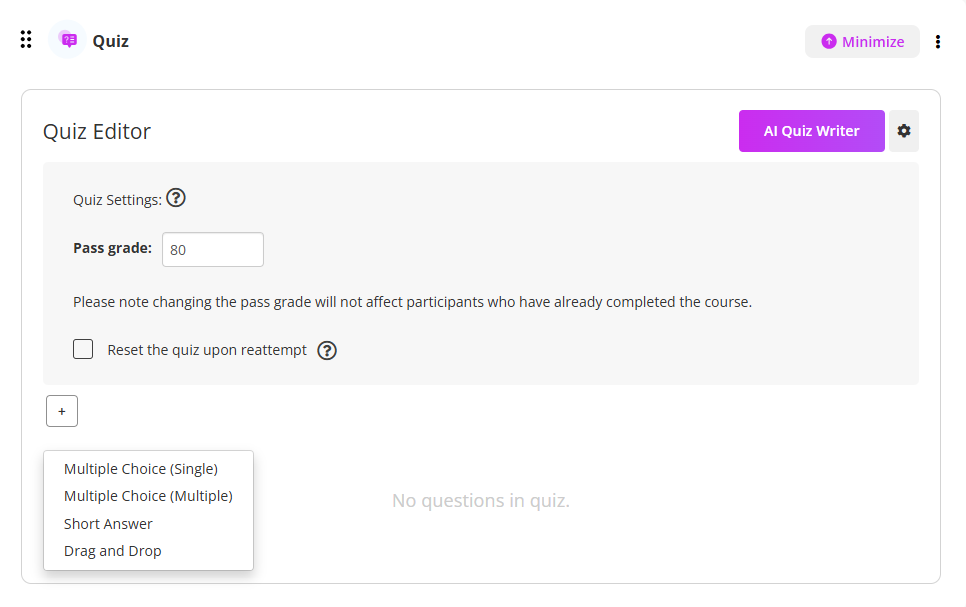Click the 'No questions in quiz' placeholder
Screen dimensions: 966x607
(480, 500)
